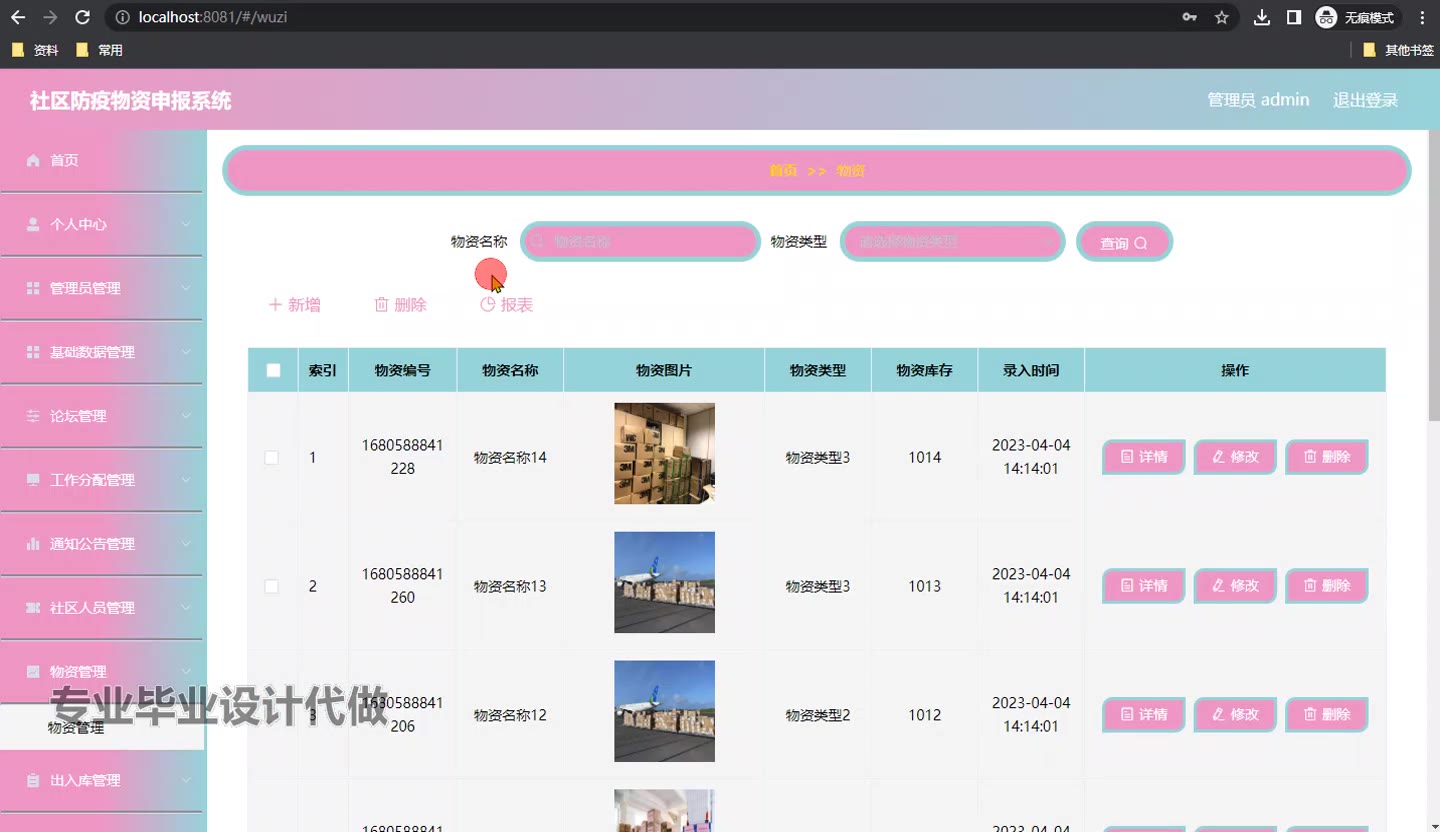1440x832 pixels.
Task: Expand the 通知公告管理 submenu arrow
Action: [x=186, y=544]
